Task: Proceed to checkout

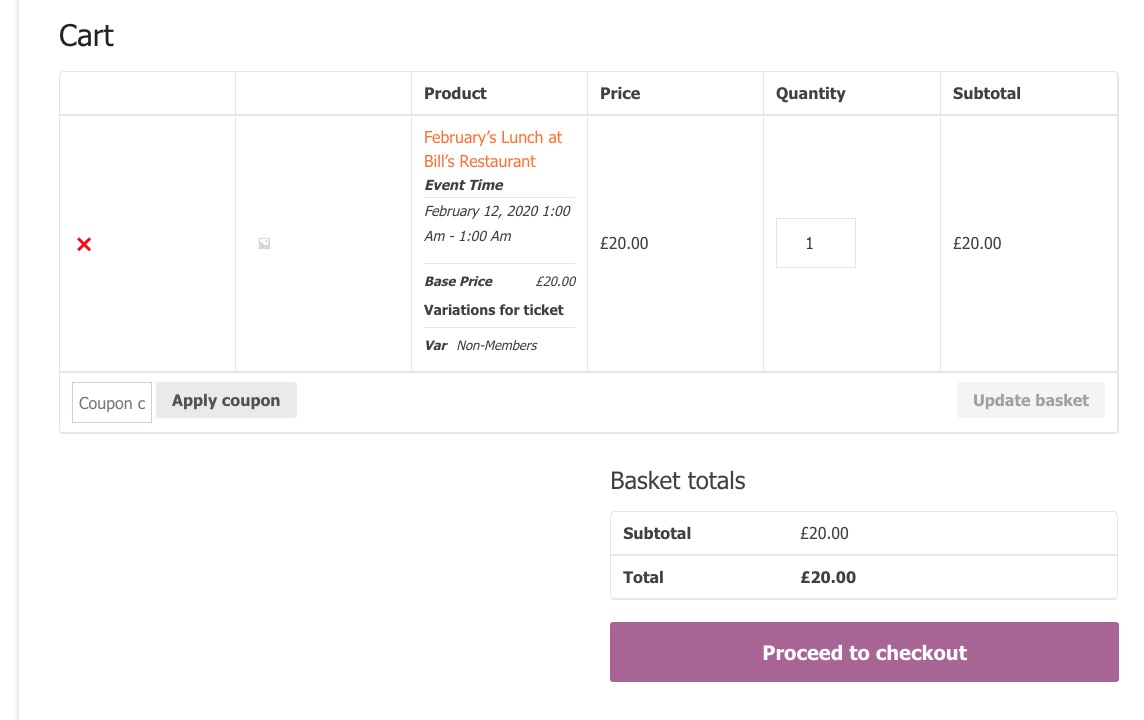Action: [864, 652]
